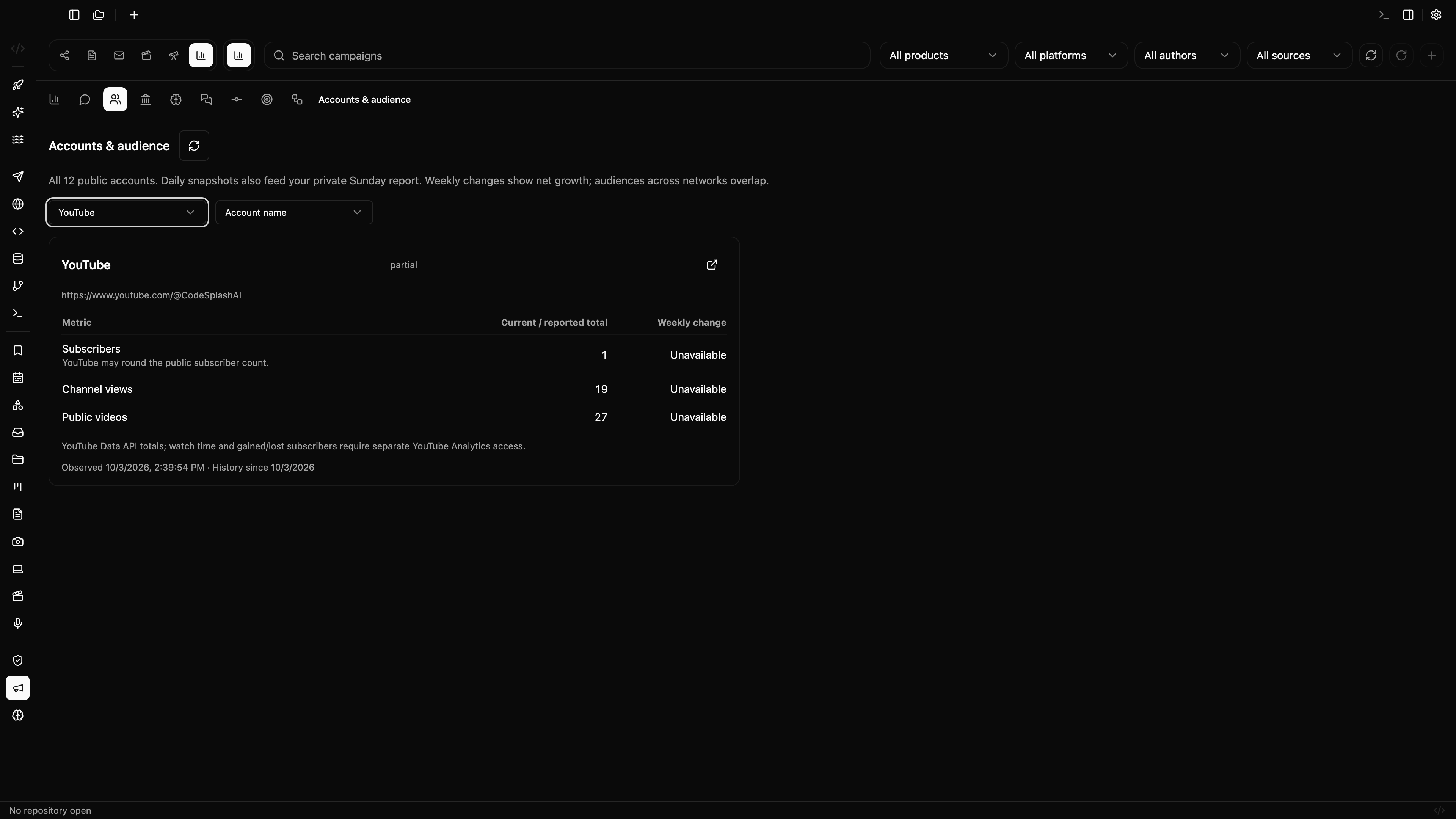This screenshot has height=819, width=1456.
Task: Click the Channel views row label
Action: tap(97, 389)
